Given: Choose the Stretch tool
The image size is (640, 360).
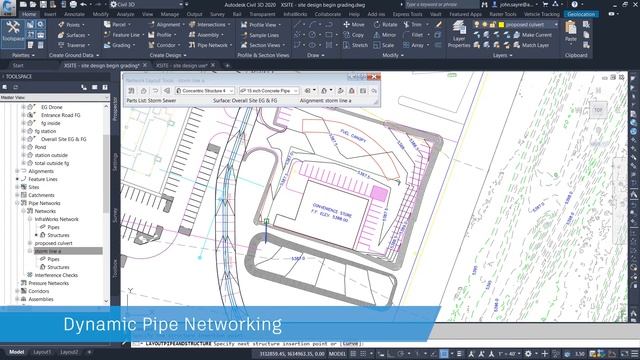Looking at the screenshot, I should [355, 45].
